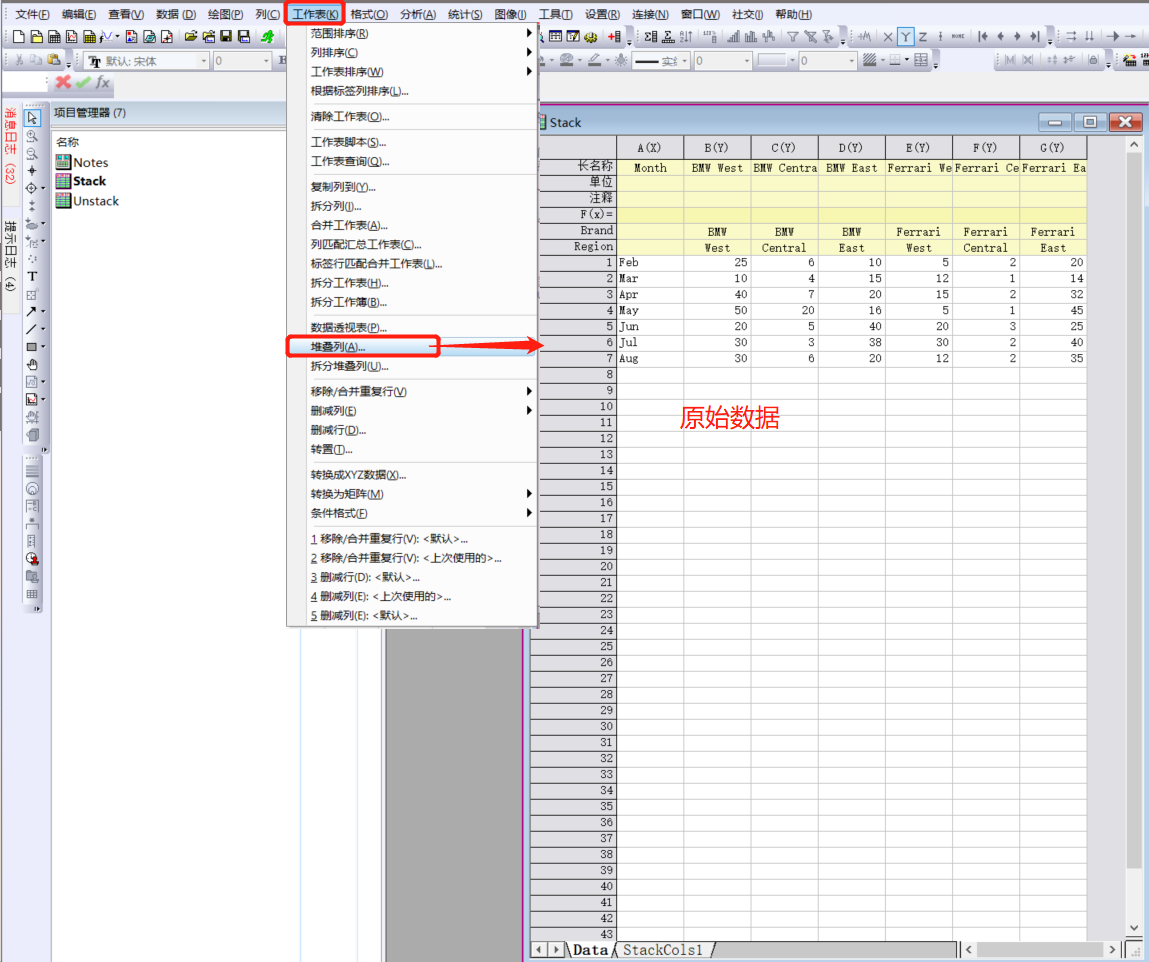Image resolution: width=1149 pixels, height=962 pixels.
Task: Create a new graph window from the toolbar
Action: click(x=72, y=36)
